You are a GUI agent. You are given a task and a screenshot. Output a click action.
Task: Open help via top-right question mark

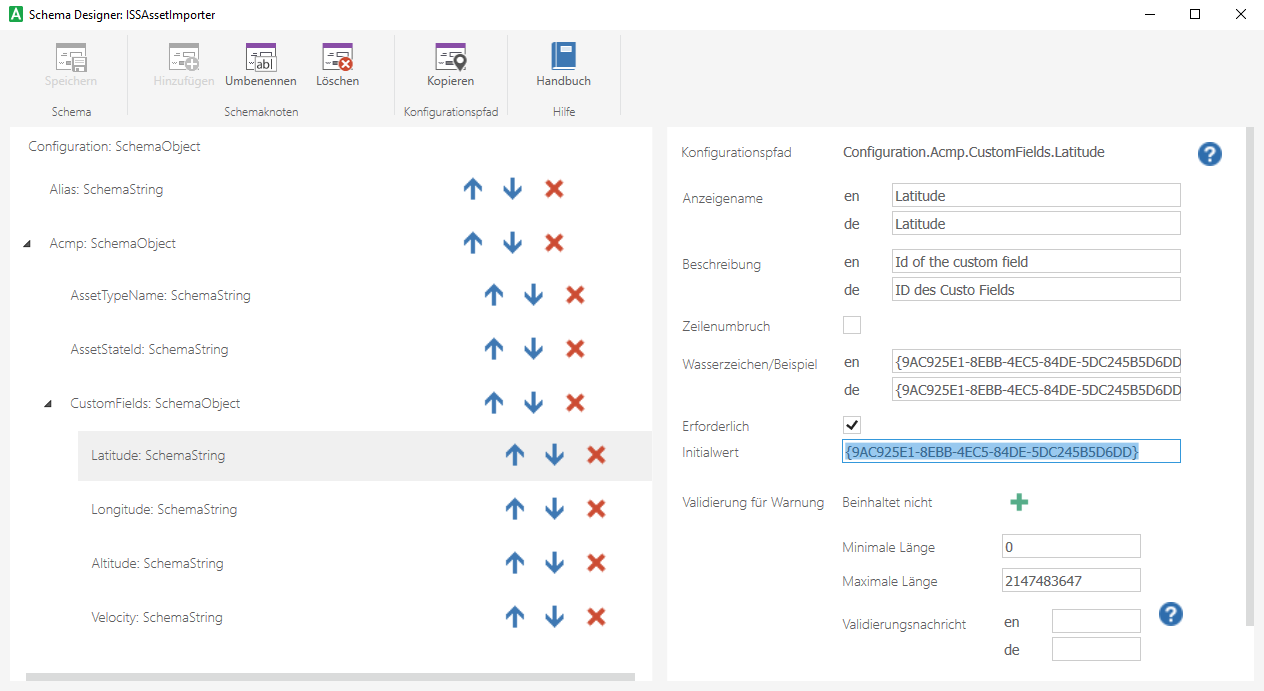click(x=1209, y=154)
